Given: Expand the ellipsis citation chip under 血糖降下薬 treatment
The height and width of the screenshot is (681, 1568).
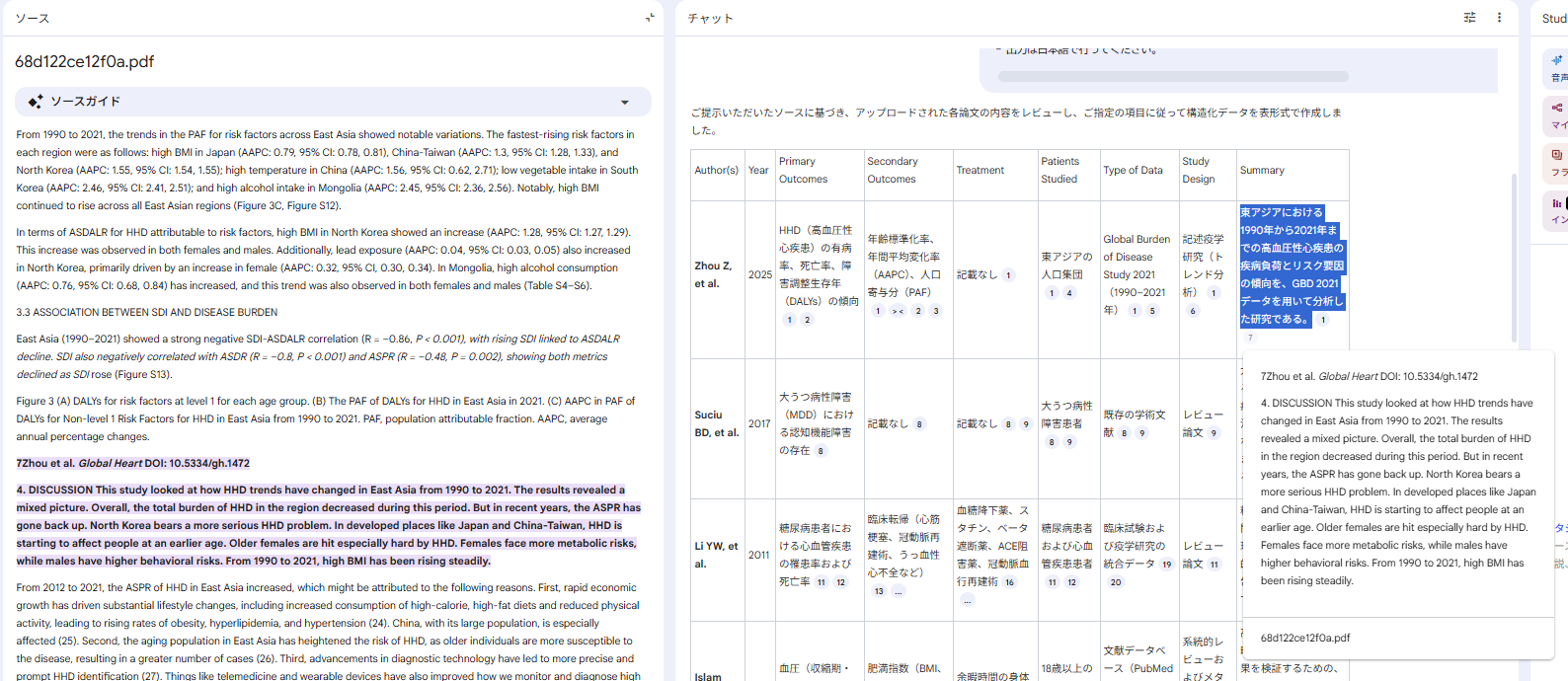Looking at the screenshot, I should pyautogui.click(x=967, y=600).
